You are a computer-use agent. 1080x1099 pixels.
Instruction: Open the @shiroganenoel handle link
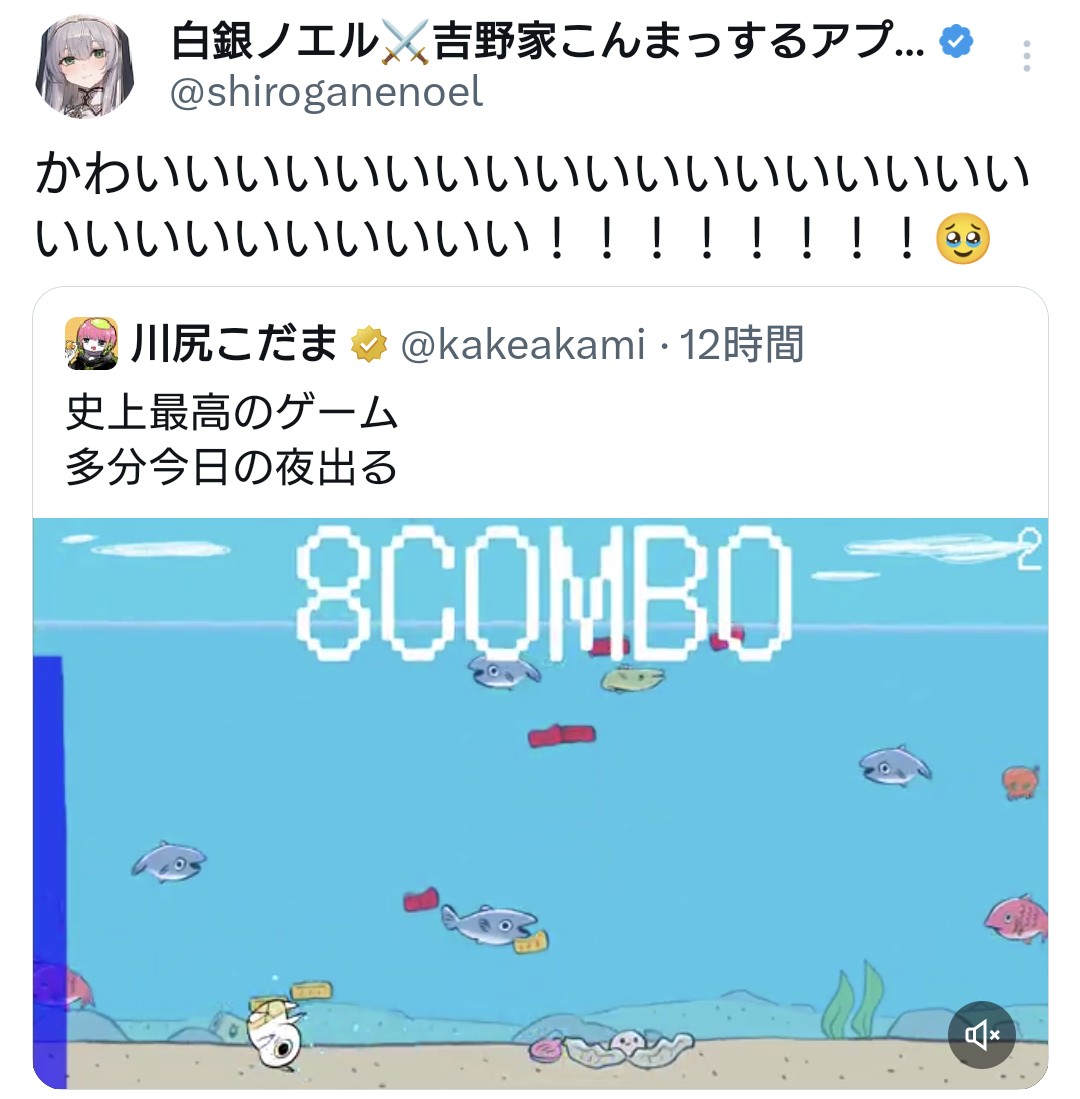coord(327,93)
